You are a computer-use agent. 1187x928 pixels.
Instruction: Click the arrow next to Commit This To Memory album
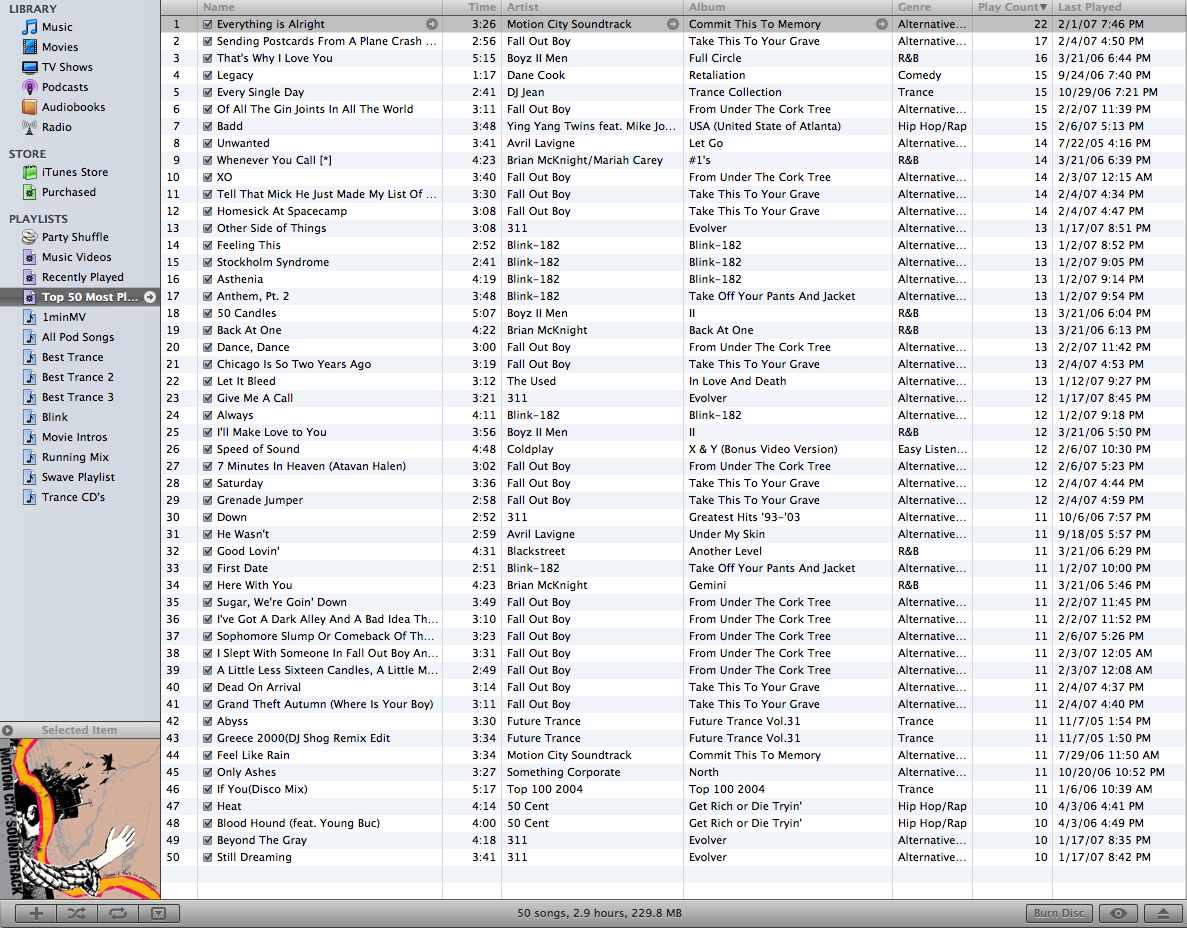point(881,24)
